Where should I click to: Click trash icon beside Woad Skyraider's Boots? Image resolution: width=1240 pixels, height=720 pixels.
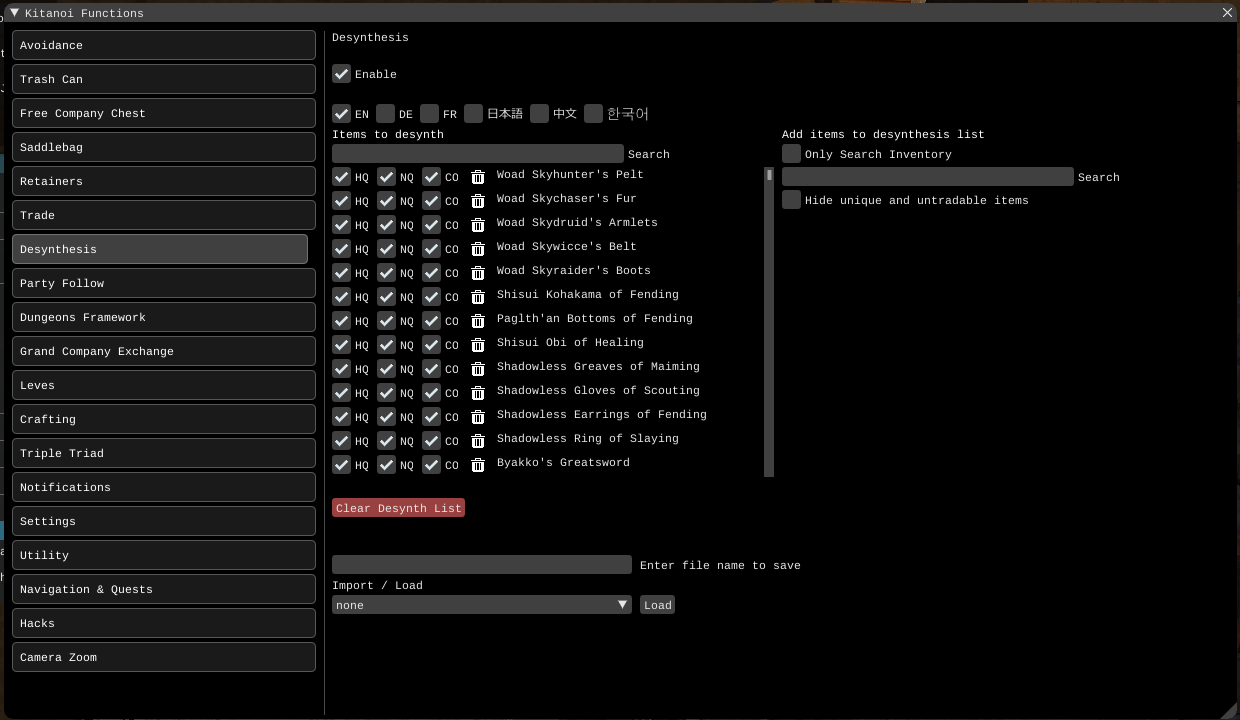point(478,272)
